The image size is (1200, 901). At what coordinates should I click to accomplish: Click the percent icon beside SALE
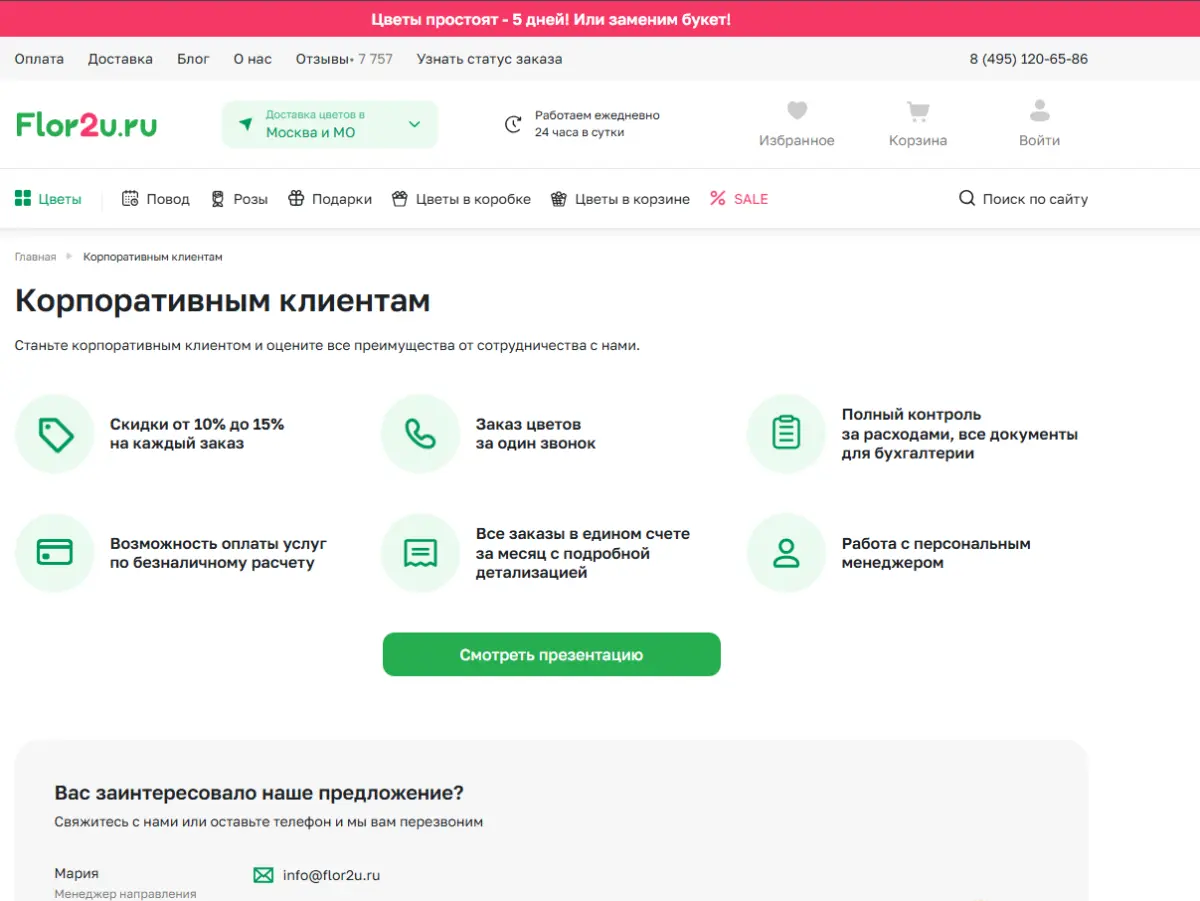[x=718, y=198]
